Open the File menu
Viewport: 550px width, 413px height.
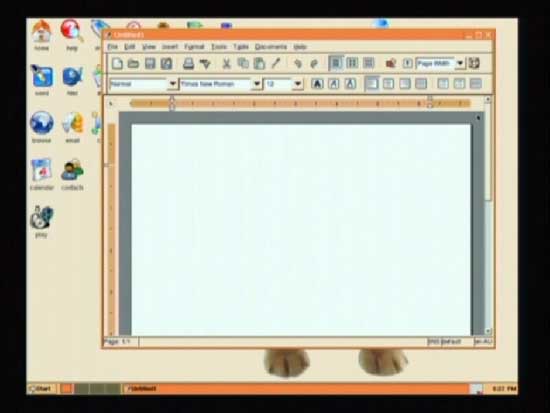112,47
